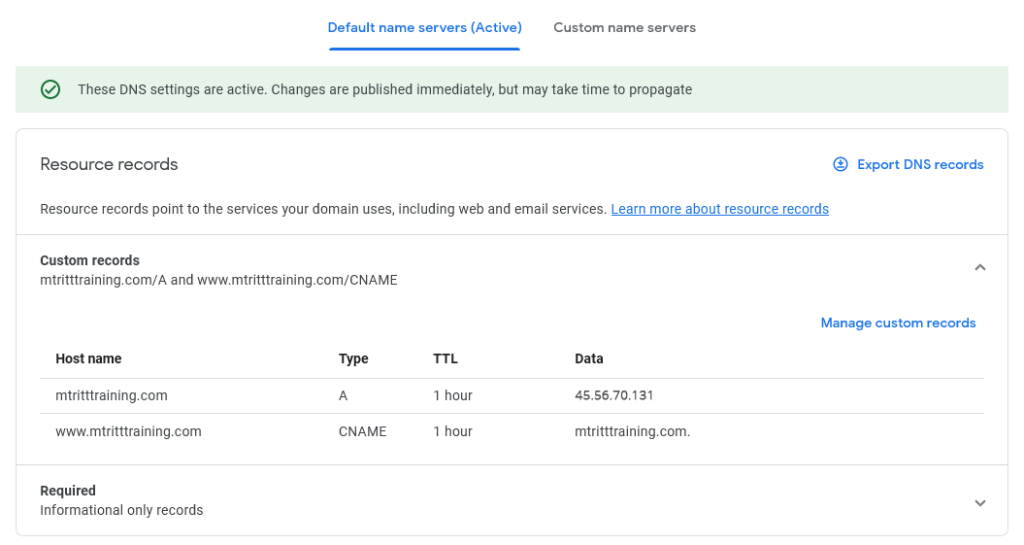Click the download icon beside Export DNS records
Image resolution: width=1024 pixels, height=545 pixels.
840,164
